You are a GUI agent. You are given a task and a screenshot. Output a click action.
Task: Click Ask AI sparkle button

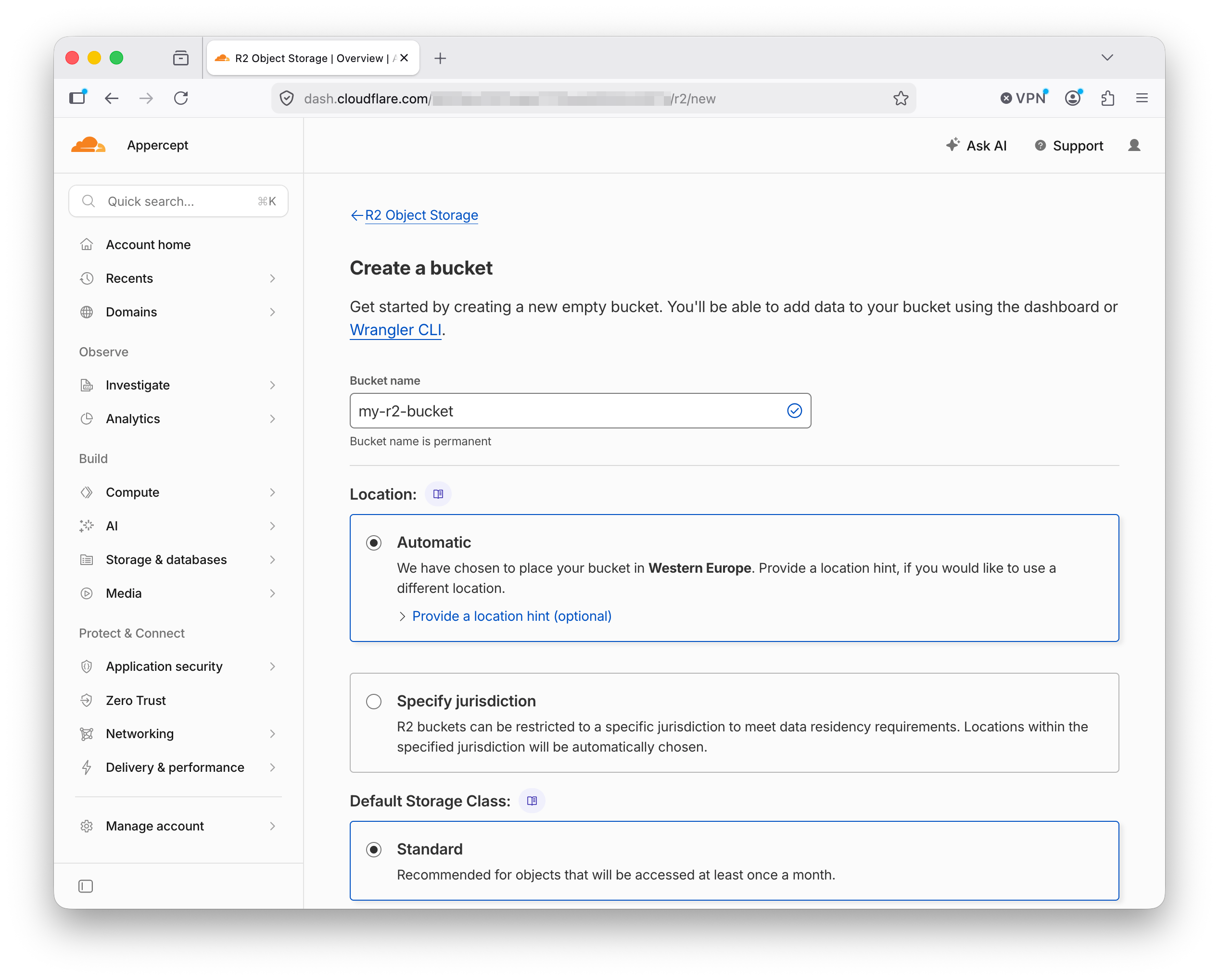[x=977, y=145]
